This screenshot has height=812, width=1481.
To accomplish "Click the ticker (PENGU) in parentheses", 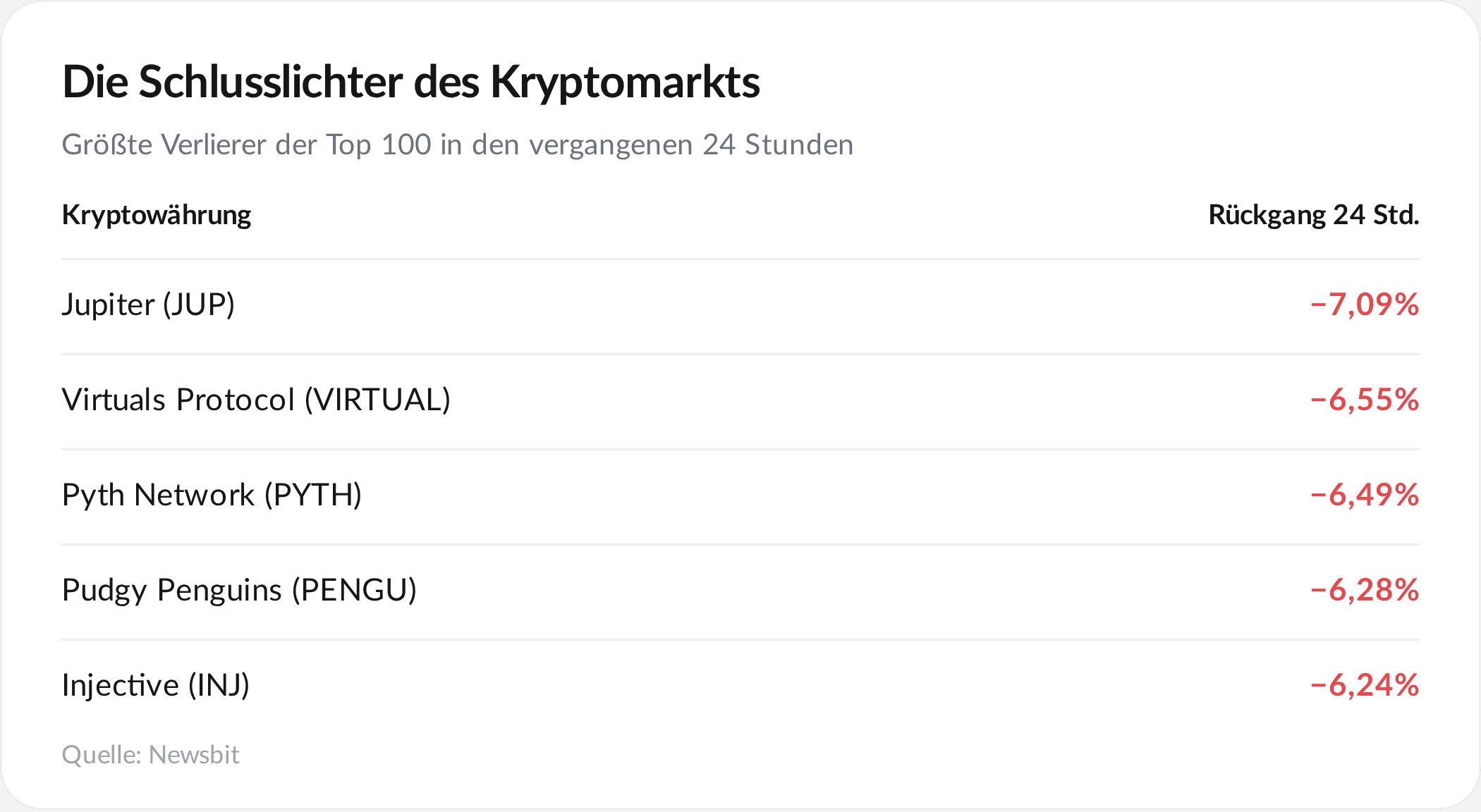I will [355, 590].
